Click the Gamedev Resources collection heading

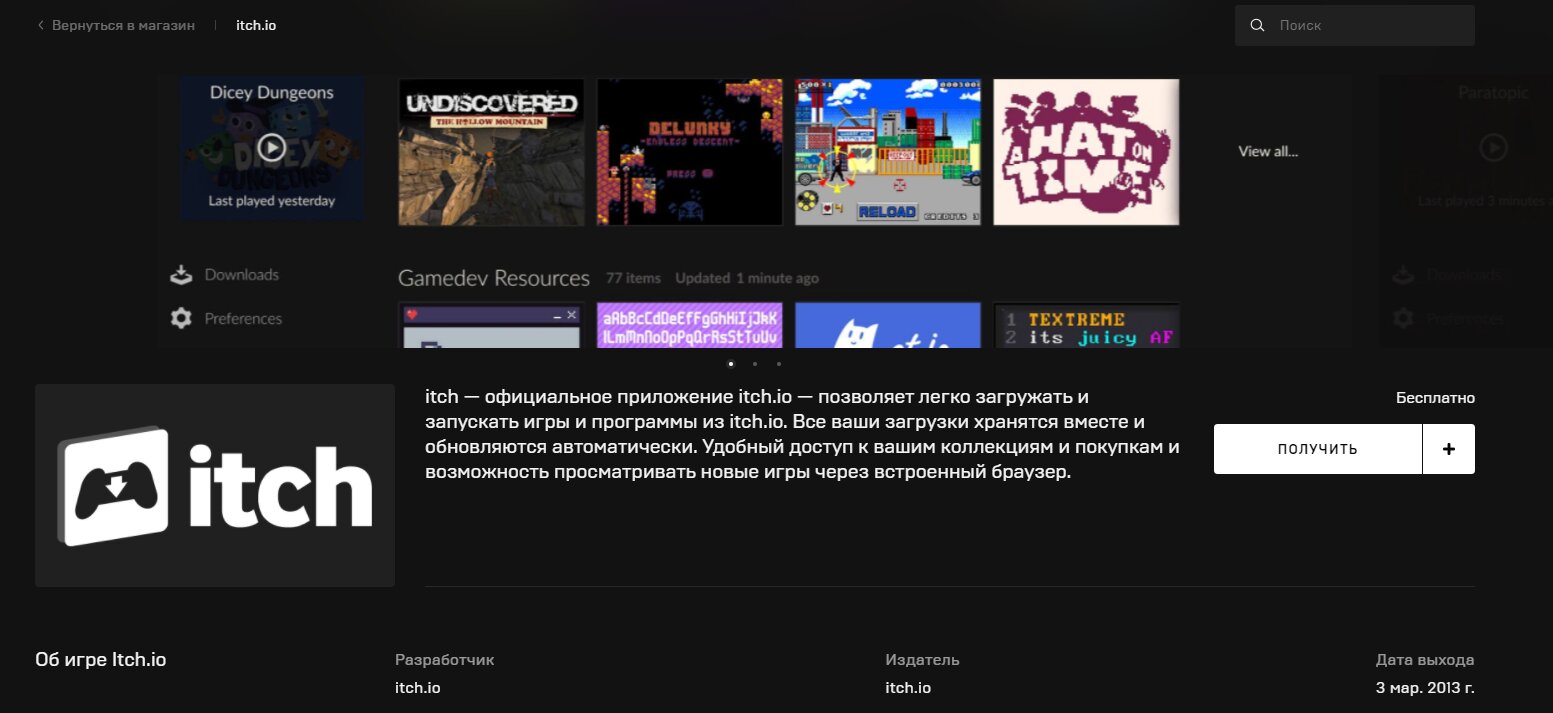[x=494, y=278]
